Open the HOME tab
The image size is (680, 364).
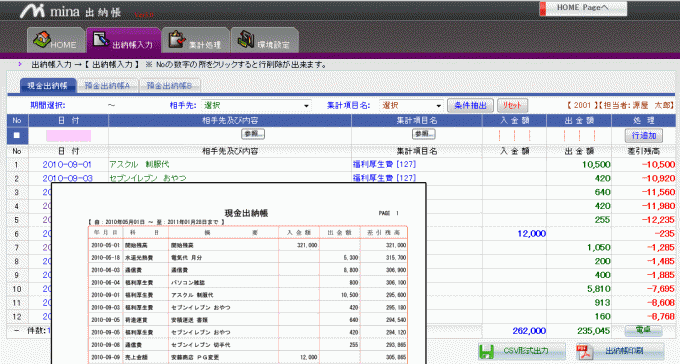(x=56, y=40)
